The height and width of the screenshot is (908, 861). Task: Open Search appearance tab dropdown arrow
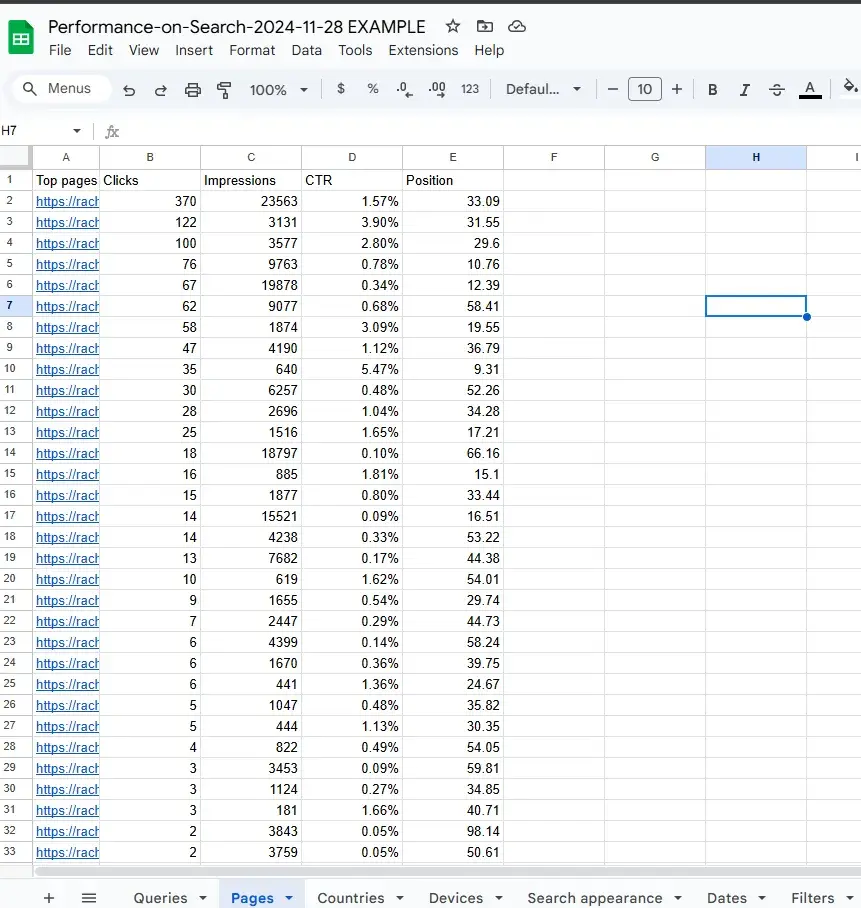coord(677,898)
